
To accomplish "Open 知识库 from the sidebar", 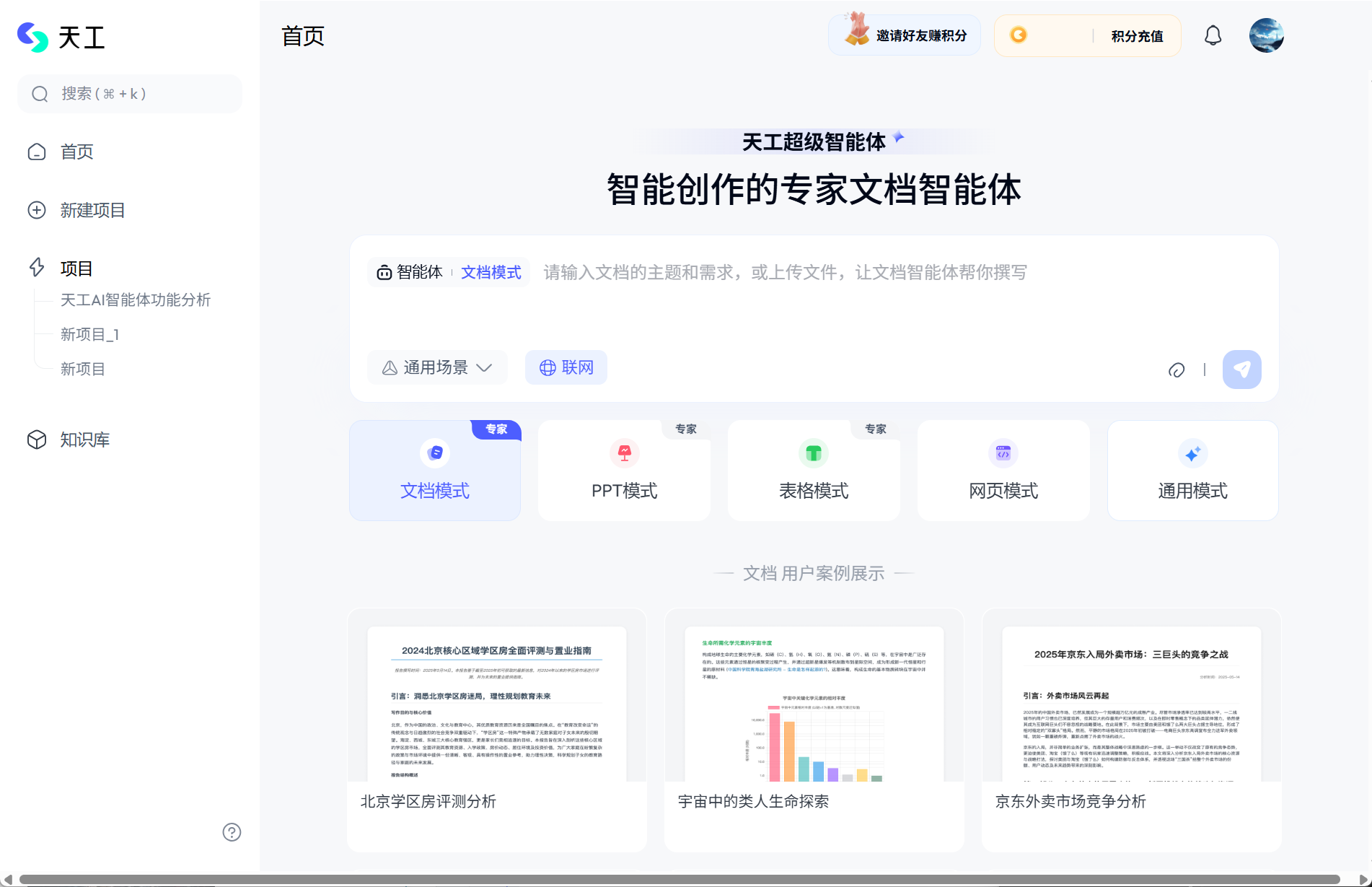I will (84, 440).
